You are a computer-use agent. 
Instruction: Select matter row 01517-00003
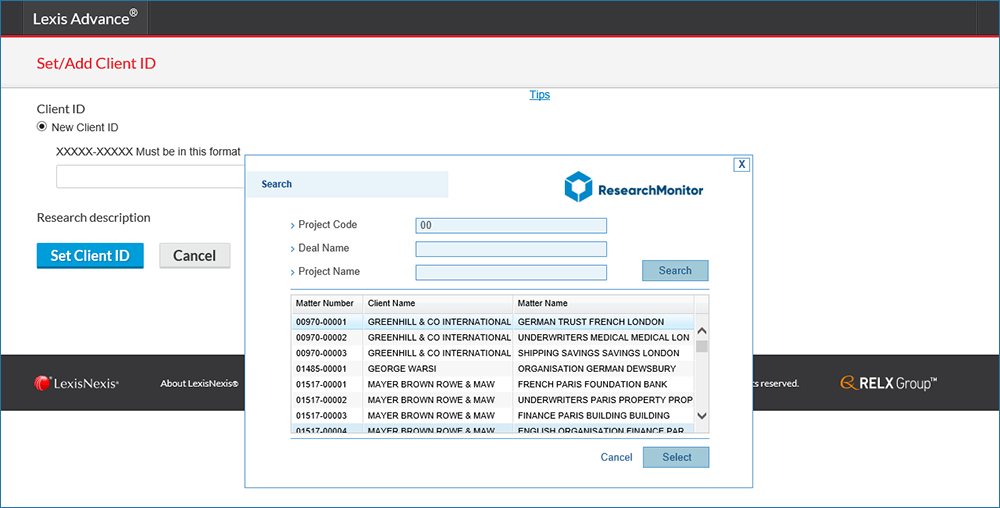click(x=492, y=416)
